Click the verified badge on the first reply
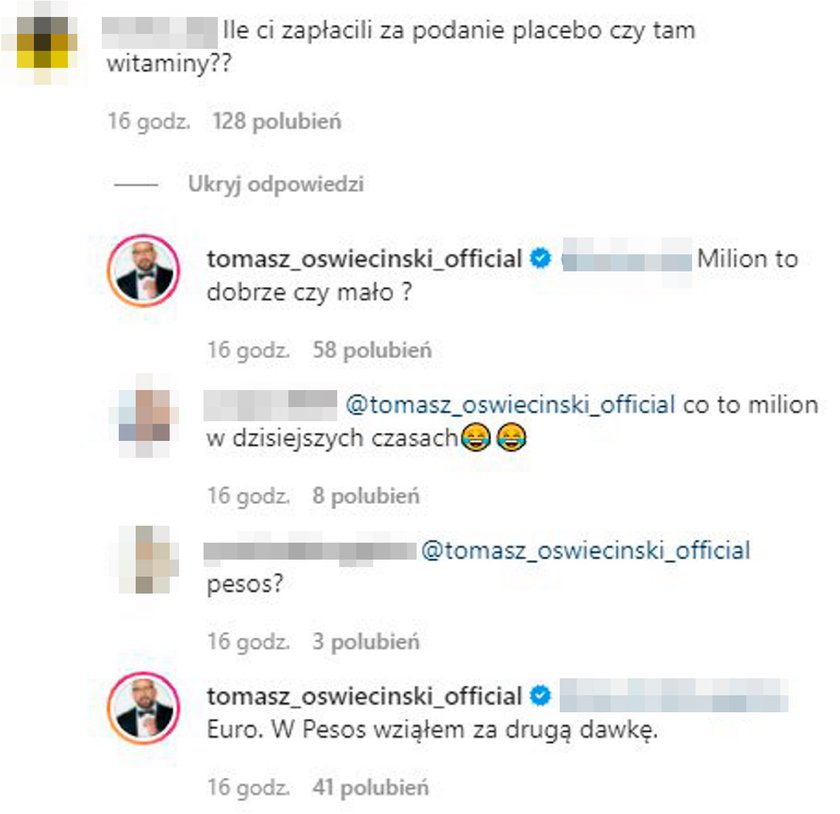Image resolution: width=840 pixels, height=814 pixels. 540,259
